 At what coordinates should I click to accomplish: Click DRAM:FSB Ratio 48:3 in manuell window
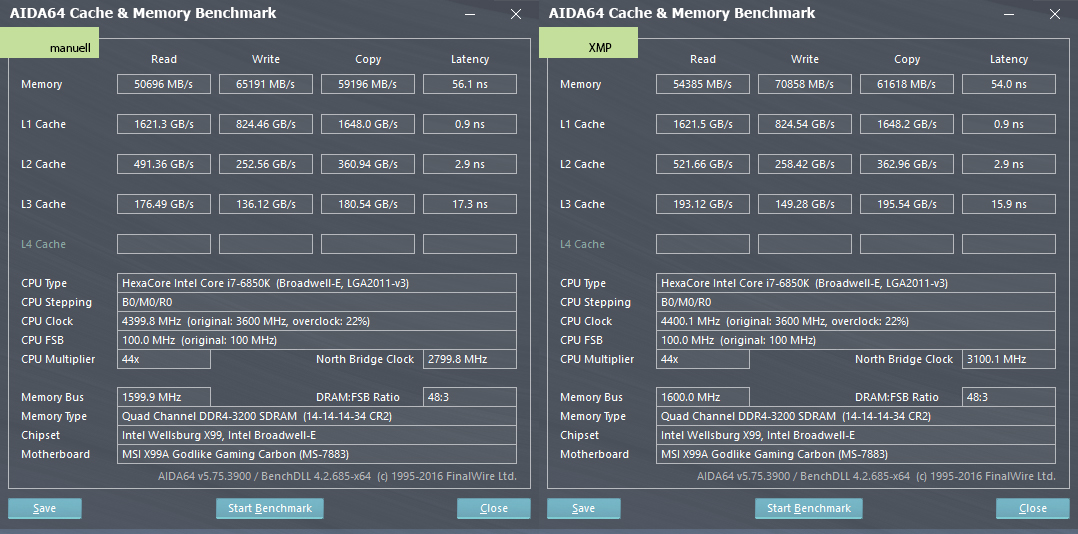[x=470, y=397]
